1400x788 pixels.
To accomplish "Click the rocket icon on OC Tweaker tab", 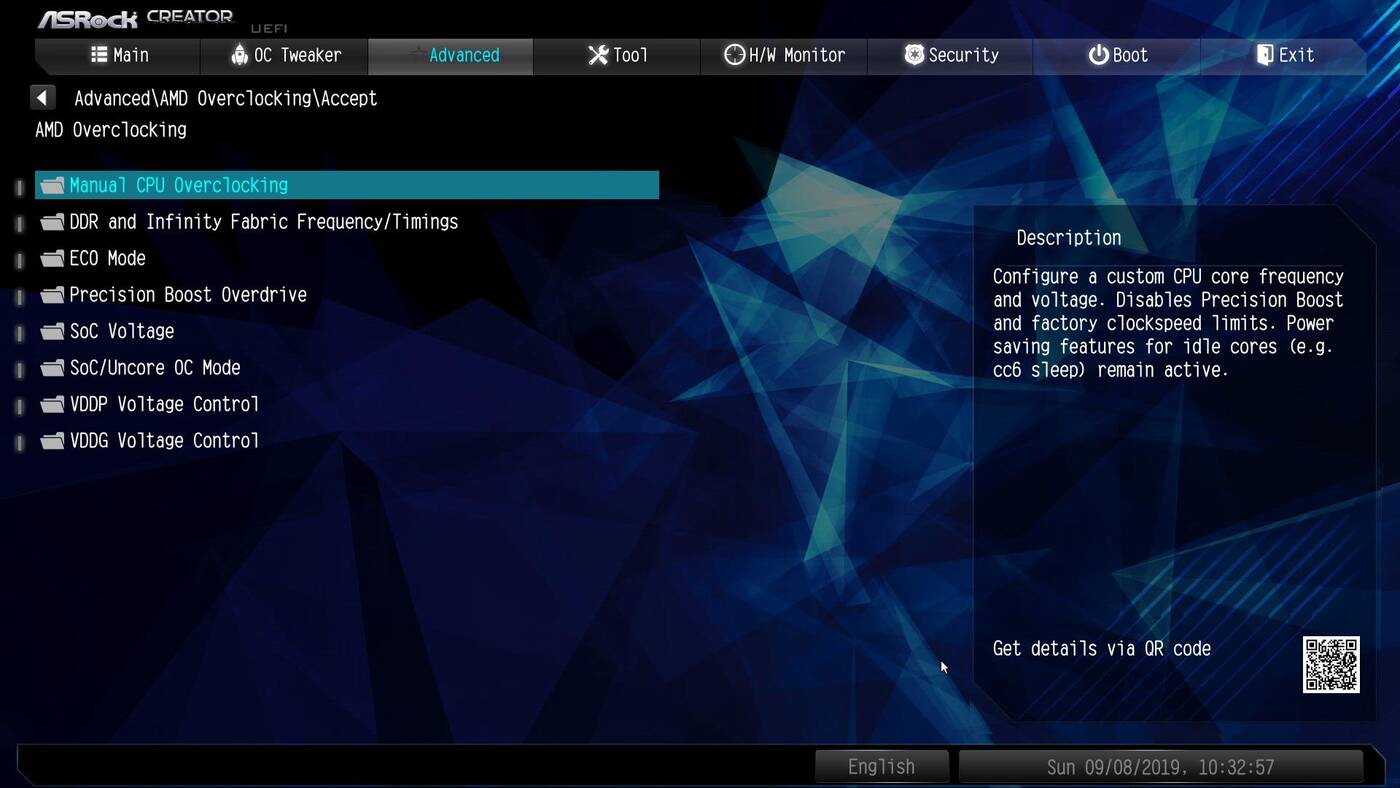I will (239, 55).
